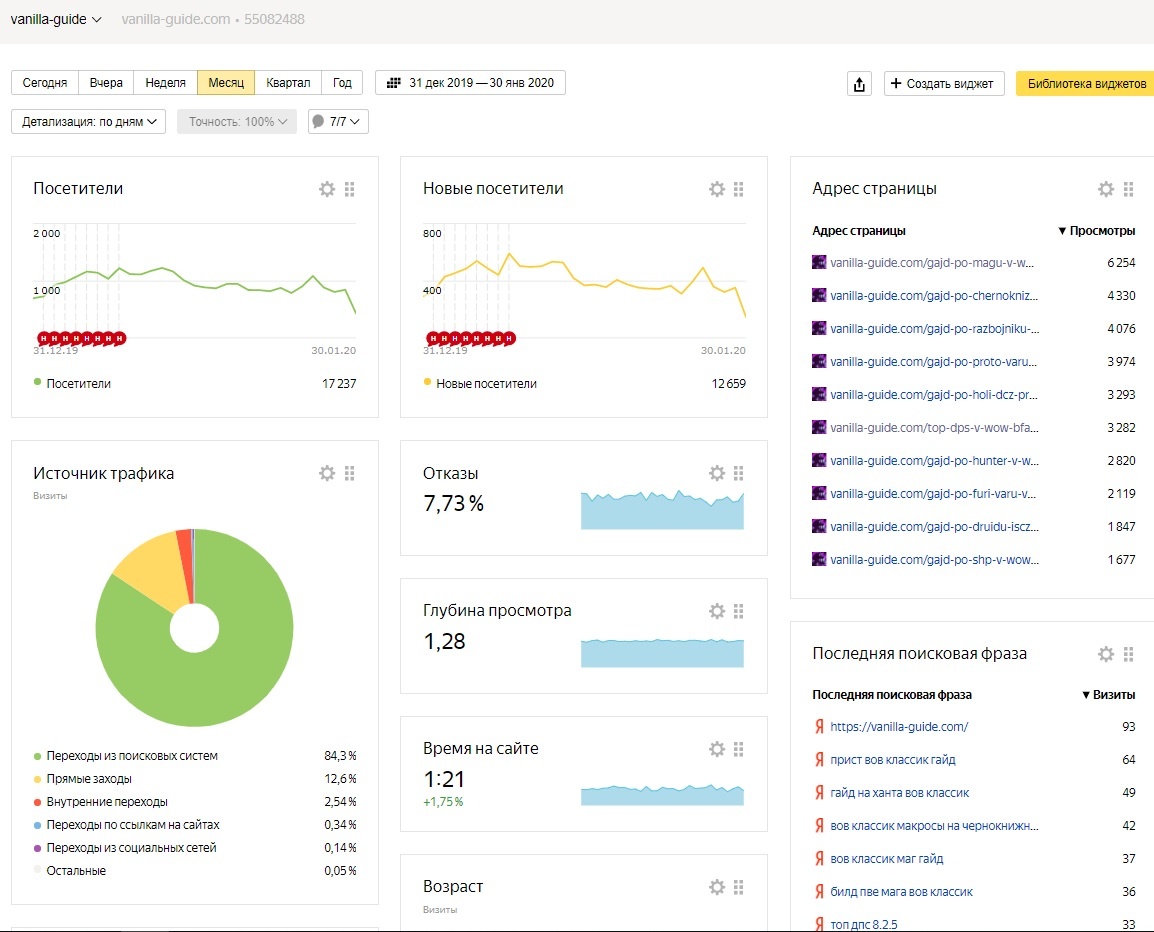Select the Неделя period tab

165,83
